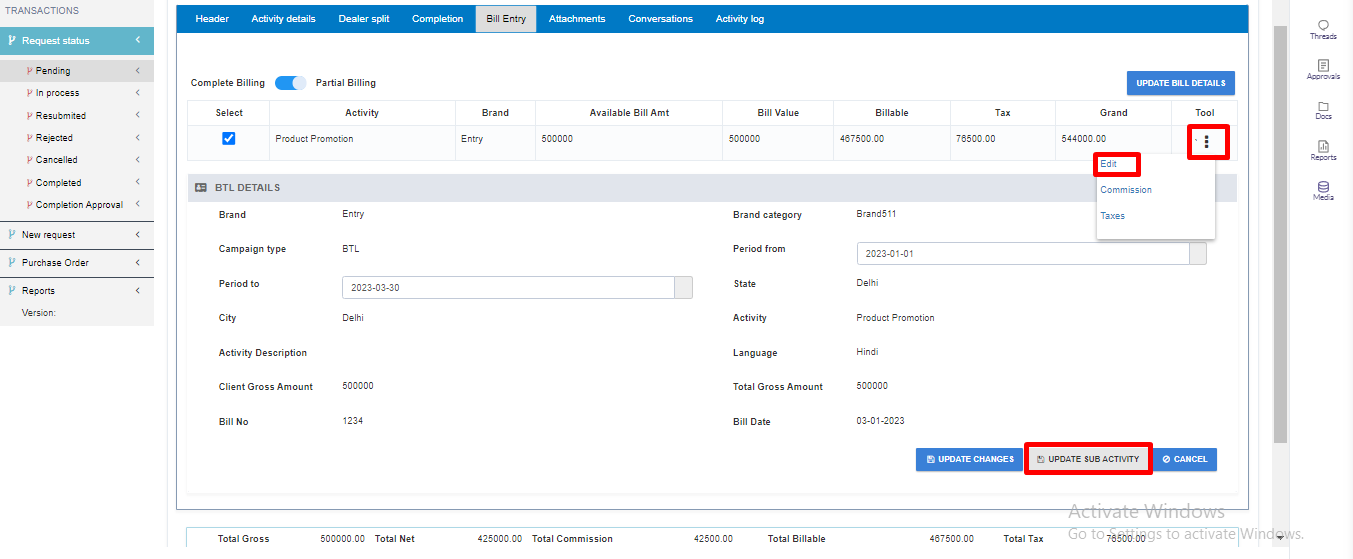Screen dimensions: 1353x559
Task: Open the Period to calendar picker button
Action: tap(684, 288)
